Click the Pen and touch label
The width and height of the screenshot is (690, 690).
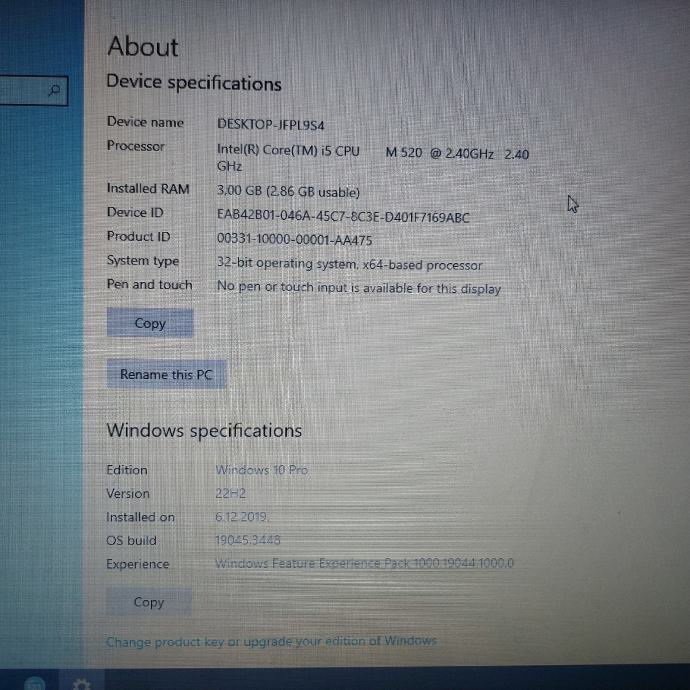pyautogui.click(x=149, y=285)
